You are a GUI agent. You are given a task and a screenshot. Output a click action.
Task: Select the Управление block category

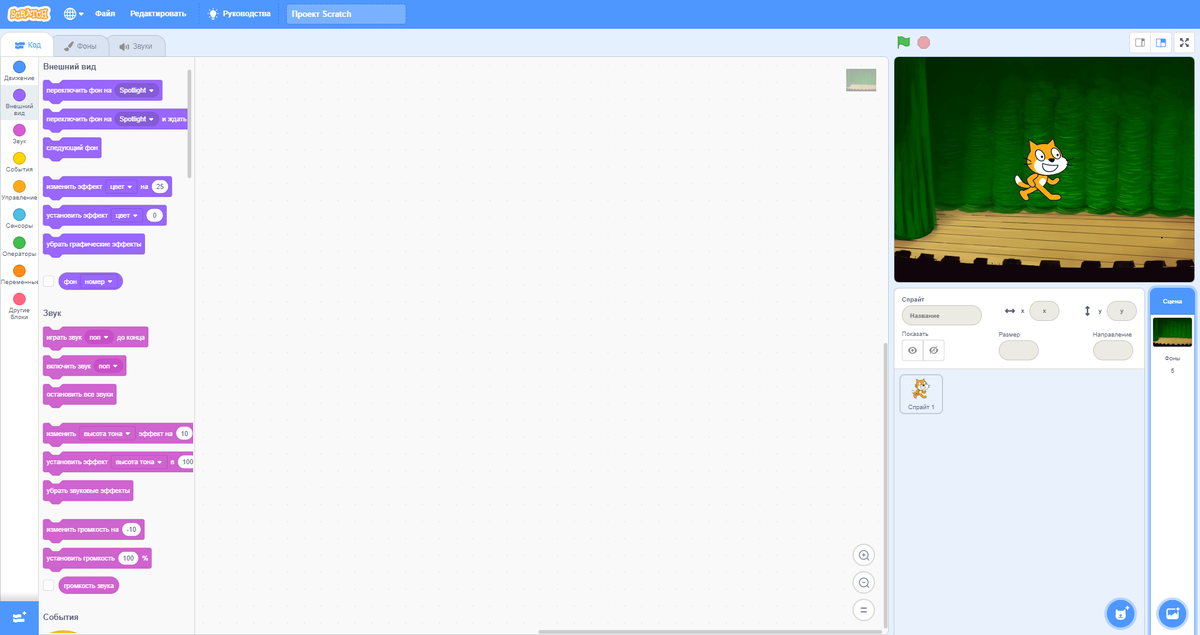[x=19, y=190]
